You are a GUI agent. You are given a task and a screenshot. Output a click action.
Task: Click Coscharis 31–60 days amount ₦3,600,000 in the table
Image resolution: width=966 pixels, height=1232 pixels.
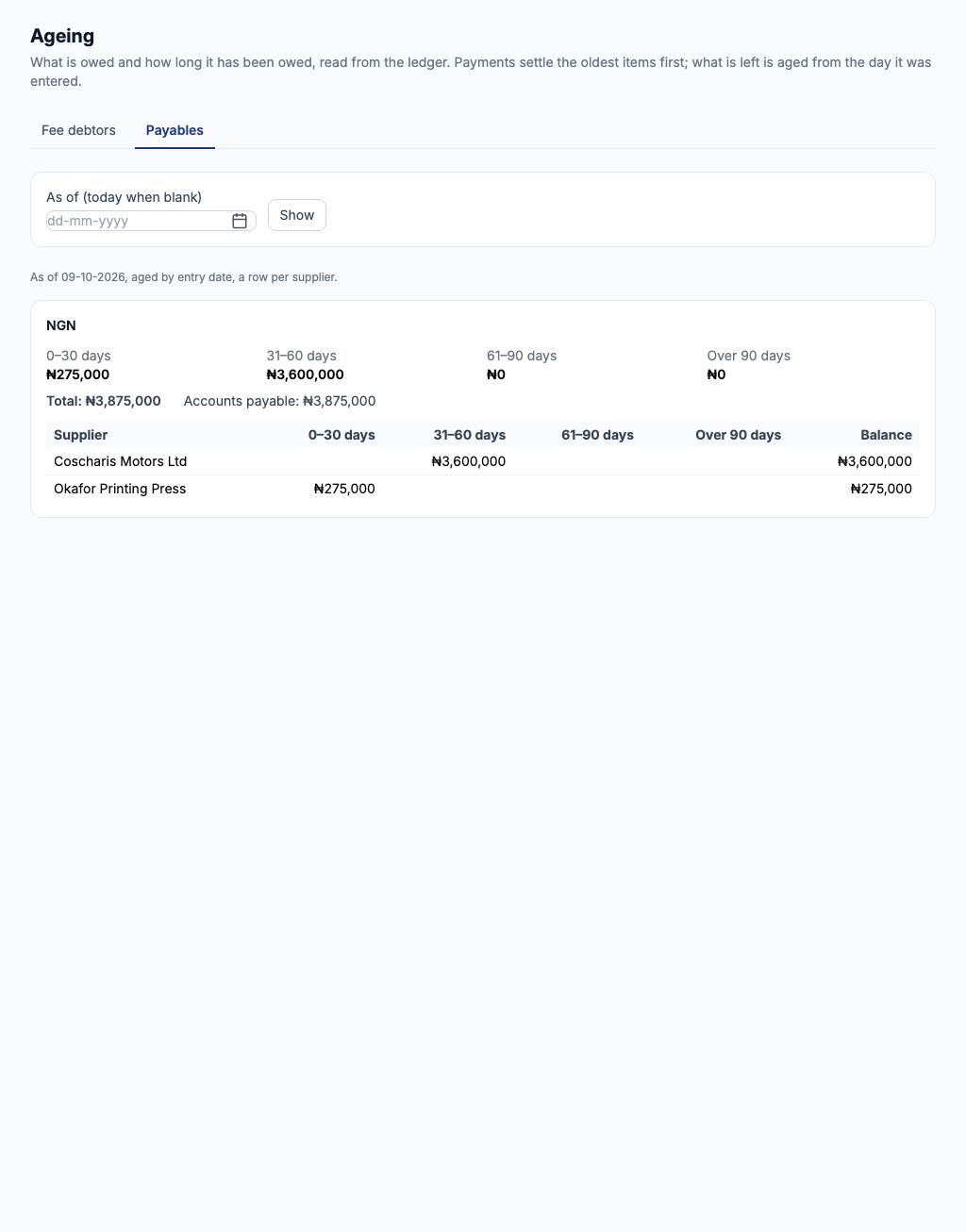tap(468, 461)
